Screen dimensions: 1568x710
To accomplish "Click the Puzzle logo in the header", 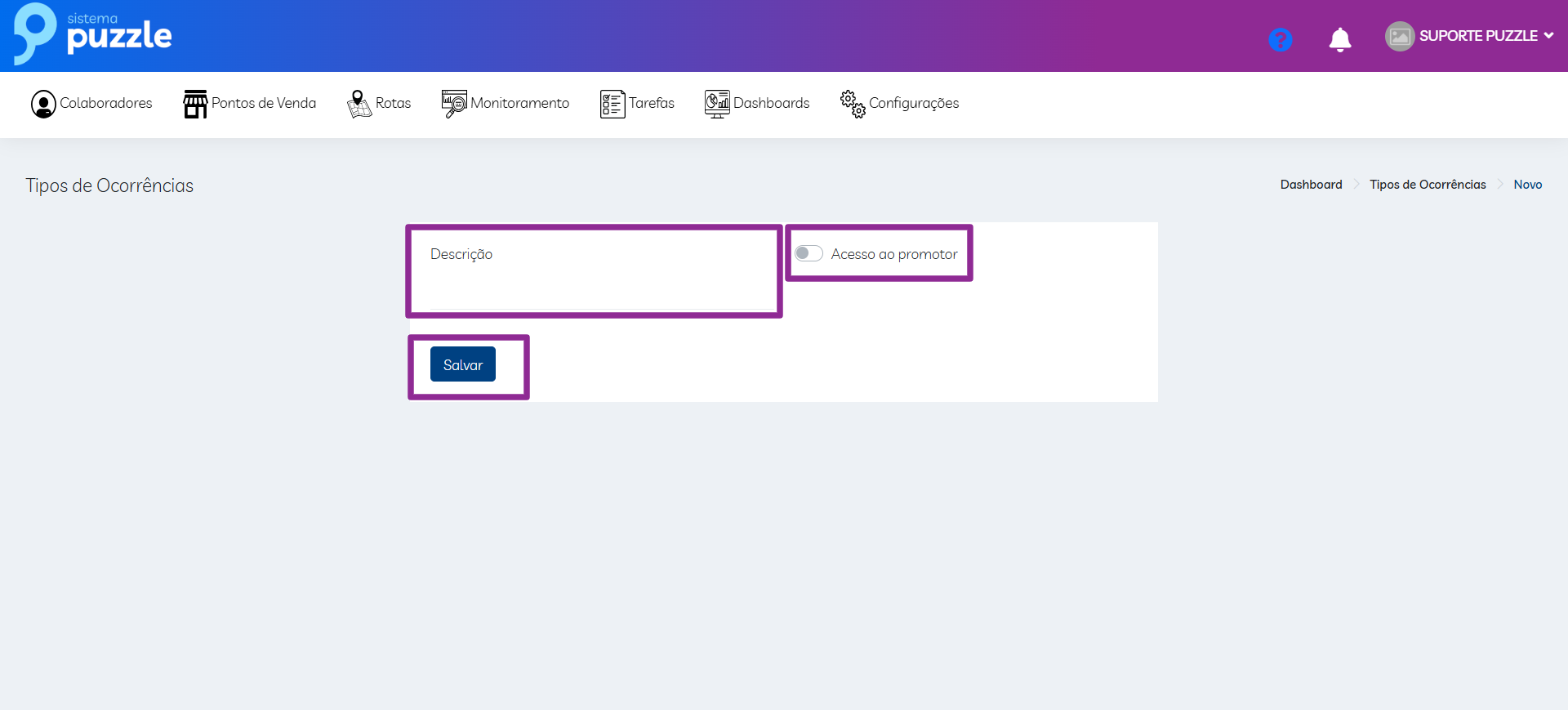I will click(92, 34).
